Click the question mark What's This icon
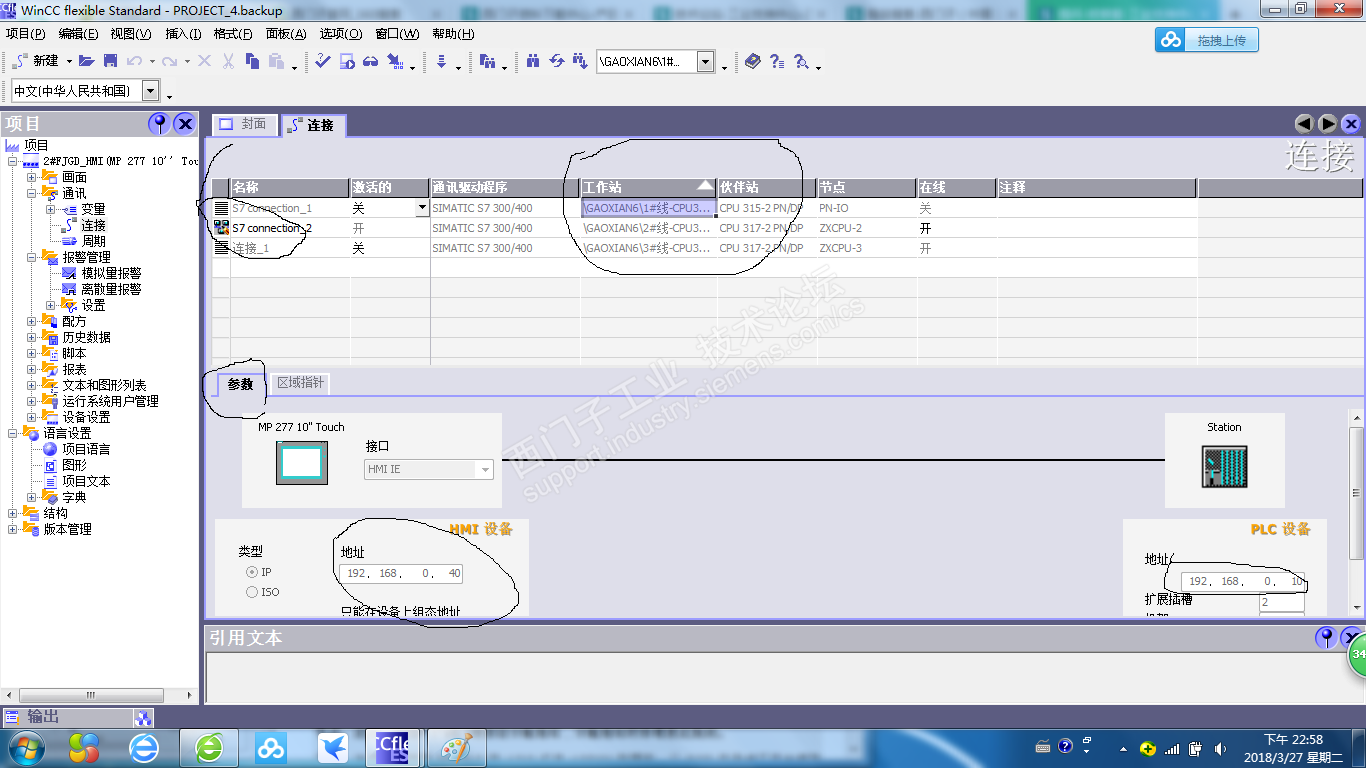This screenshot has height=768, width=1366. click(x=777, y=61)
